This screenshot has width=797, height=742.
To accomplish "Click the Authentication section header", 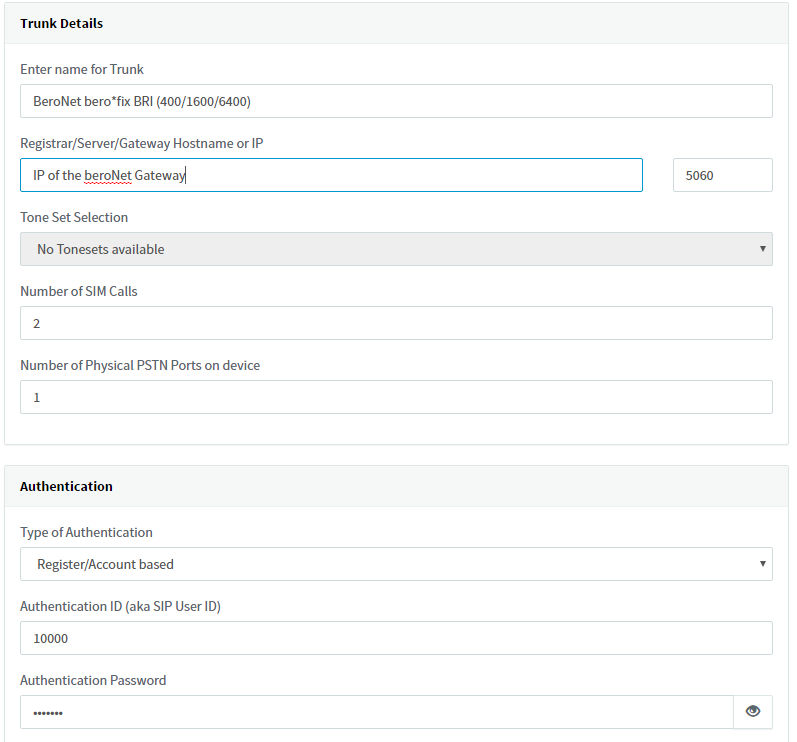I will (x=66, y=486).
